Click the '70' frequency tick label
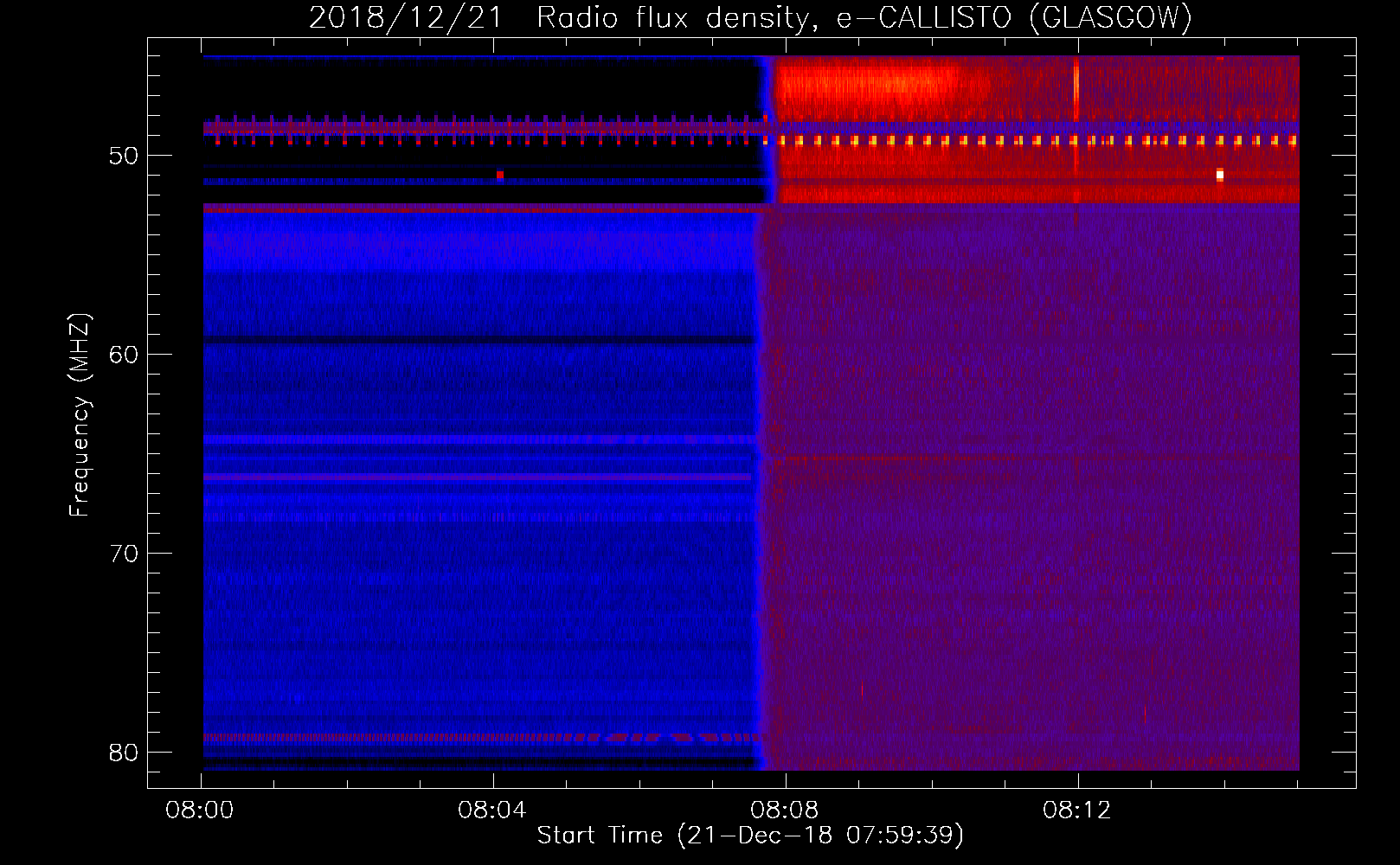The width and height of the screenshot is (1400, 865). click(124, 554)
